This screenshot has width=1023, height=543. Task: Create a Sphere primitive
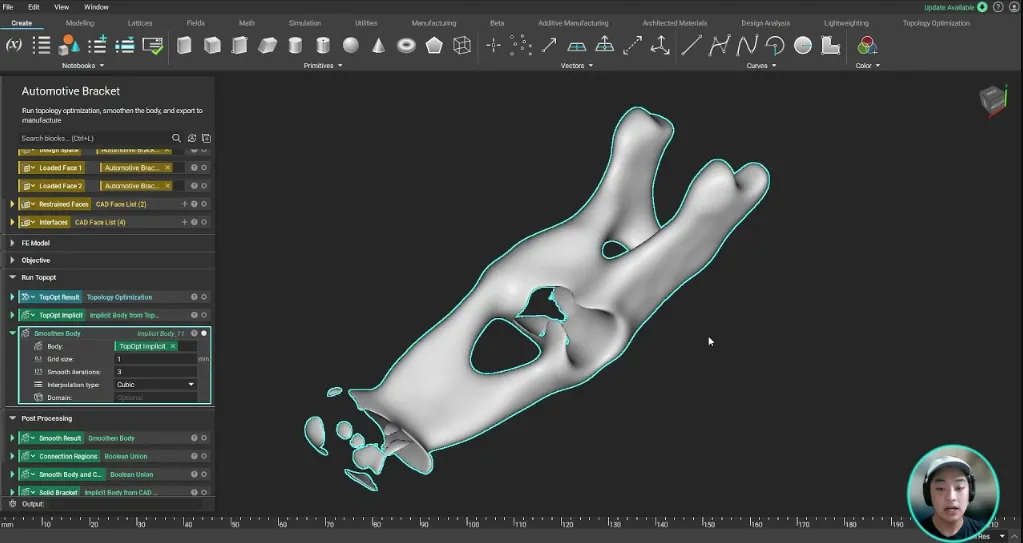pos(351,45)
